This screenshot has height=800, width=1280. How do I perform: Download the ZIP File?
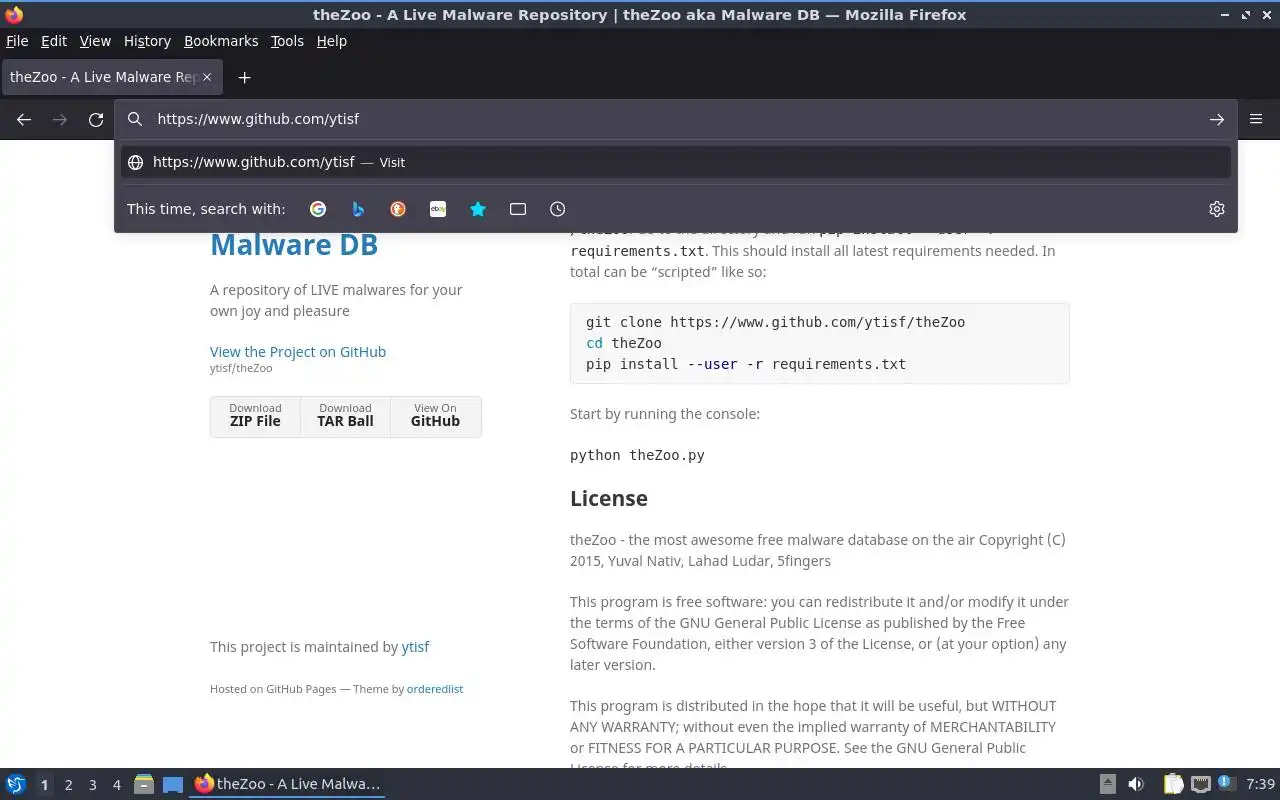click(255, 416)
